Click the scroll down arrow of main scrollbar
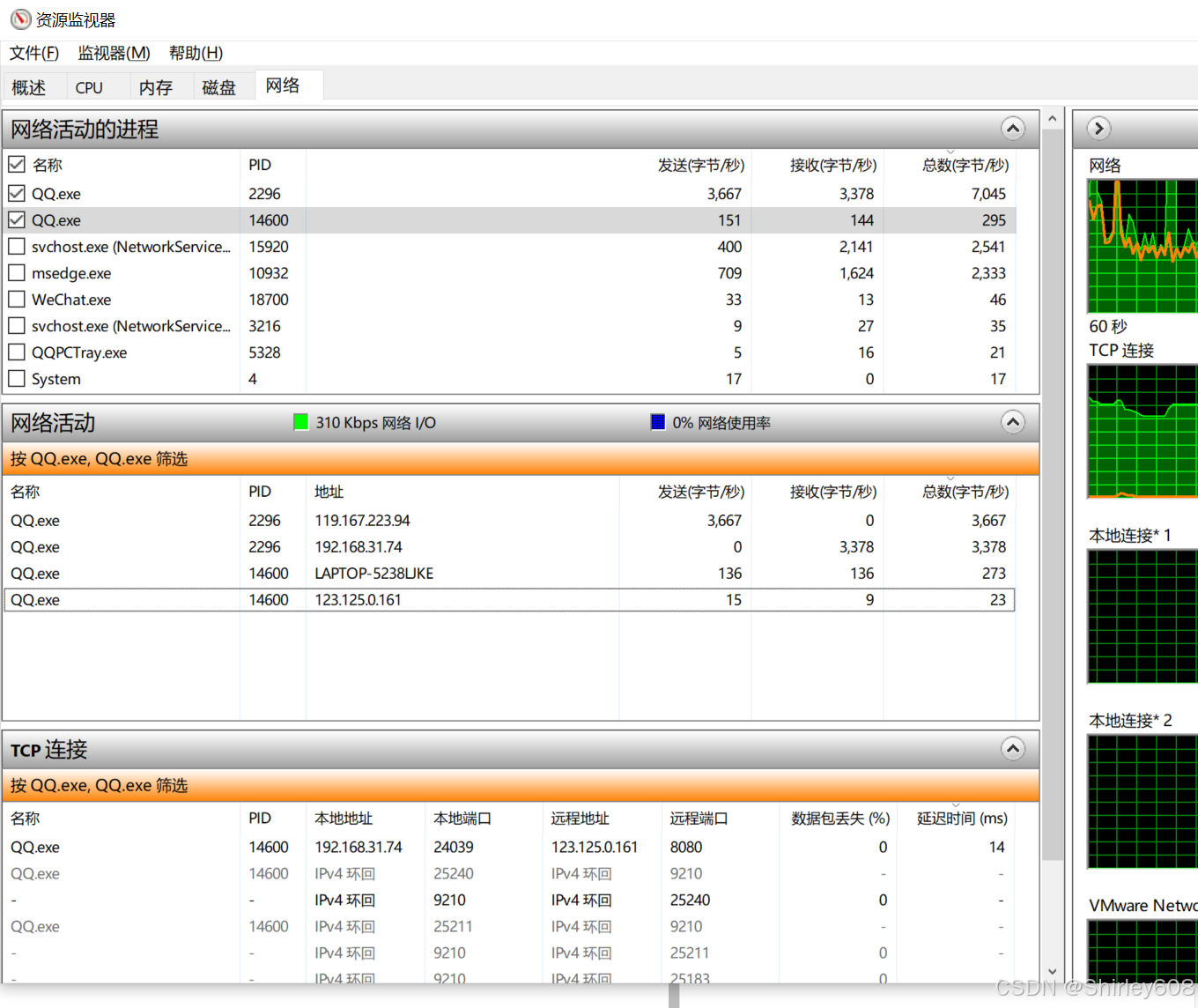The image size is (1198, 1008). [x=1052, y=971]
